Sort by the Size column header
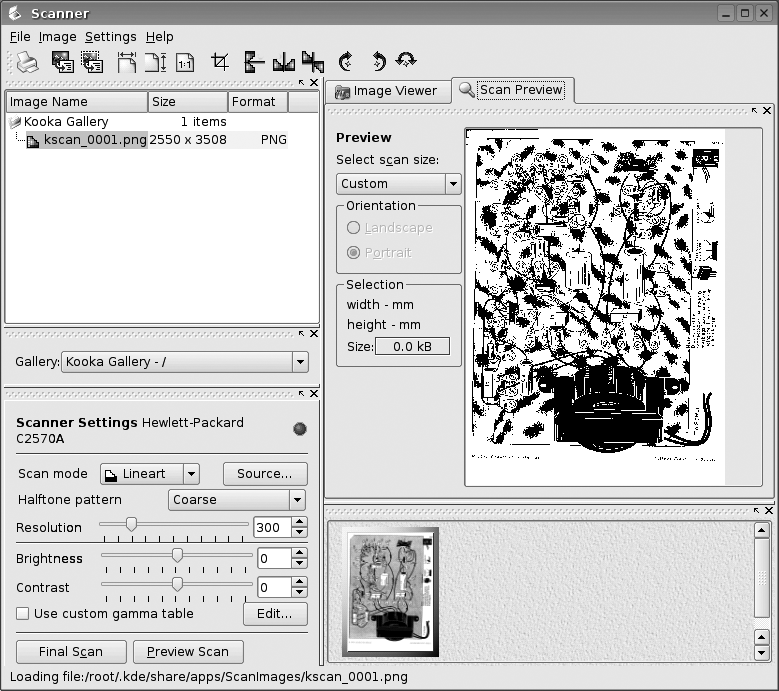The width and height of the screenshot is (779, 691). 188,102
